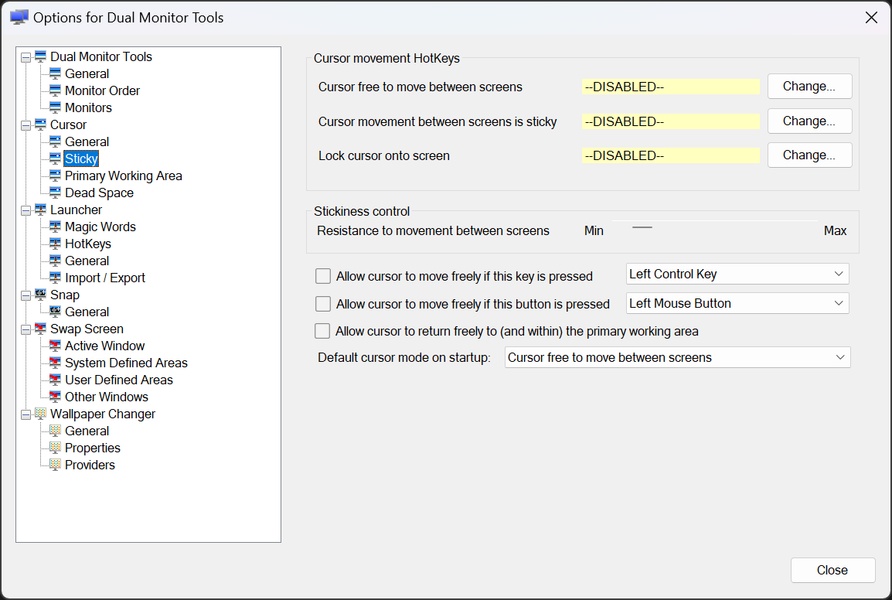The height and width of the screenshot is (600, 892).
Task: Click the icon next to Dead Space
Action: [x=55, y=193]
